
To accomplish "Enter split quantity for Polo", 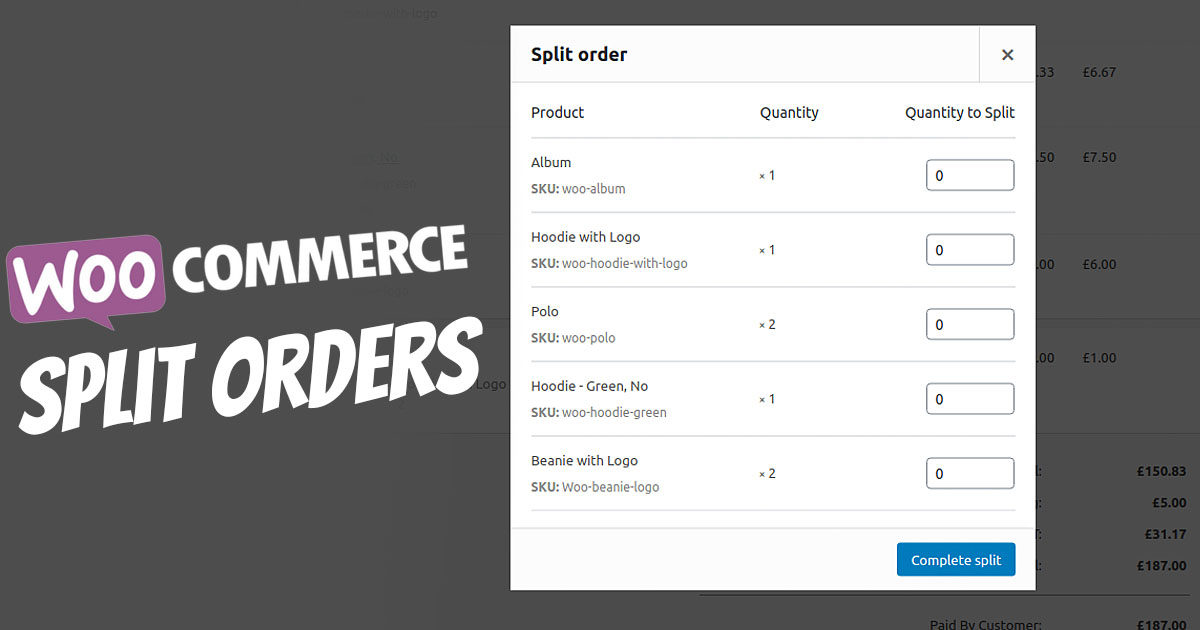I will coord(969,323).
